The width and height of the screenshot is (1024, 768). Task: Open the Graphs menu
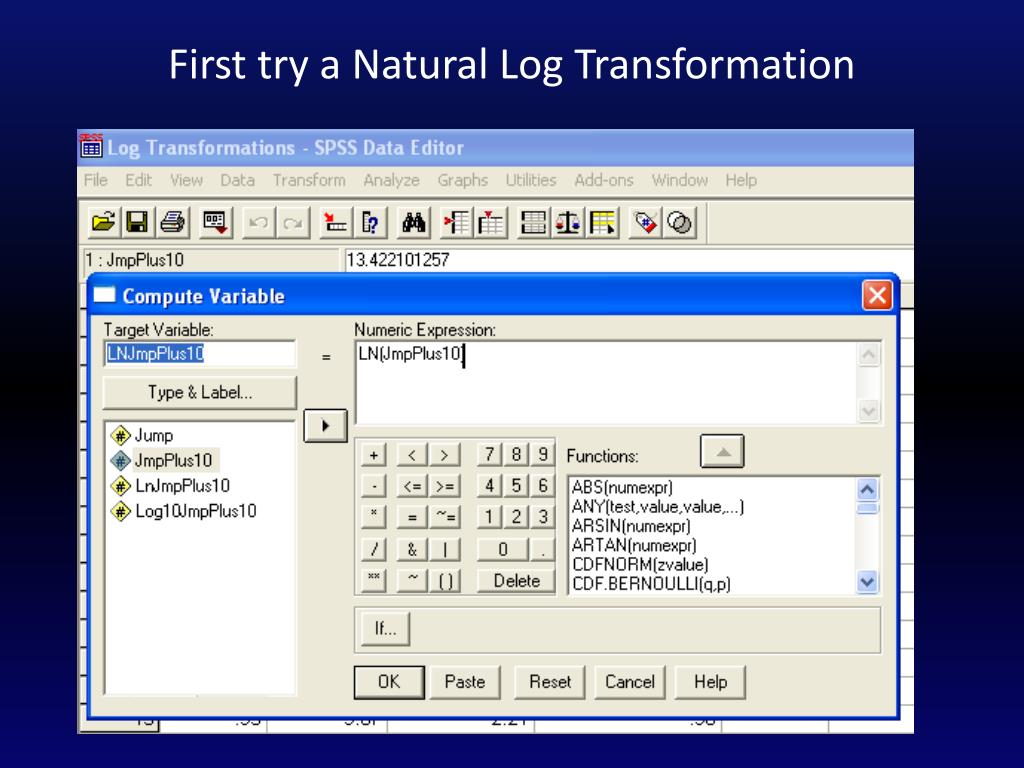462,180
